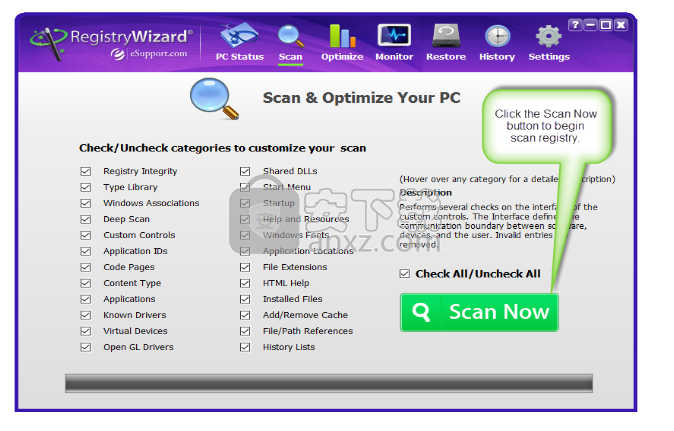Open the Monitor heartbeat screen icon
674x431 pixels.
394,35
